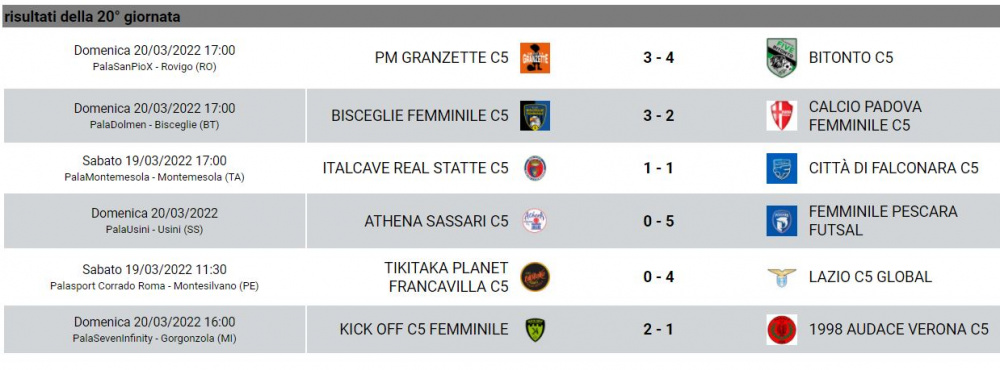Open the Bisceglie Femminile C5 team crest
This screenshot has height=370, width=1000.
pos(534,116)
